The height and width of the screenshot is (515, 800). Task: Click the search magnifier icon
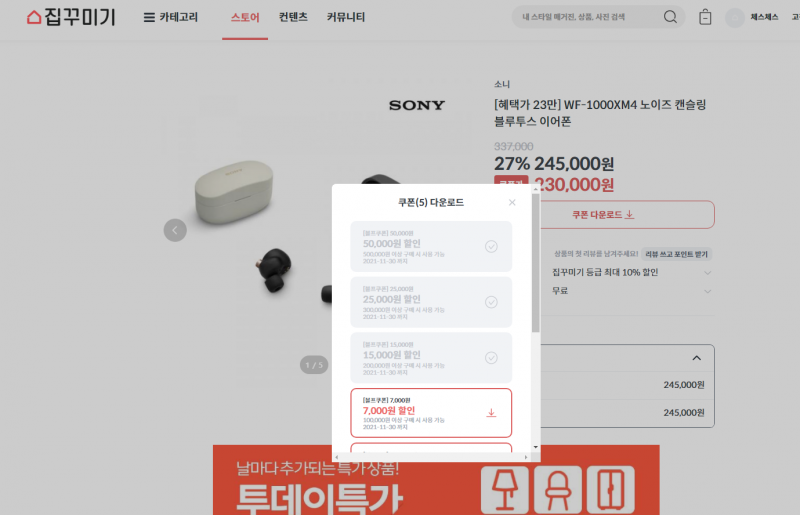point(670,17)
